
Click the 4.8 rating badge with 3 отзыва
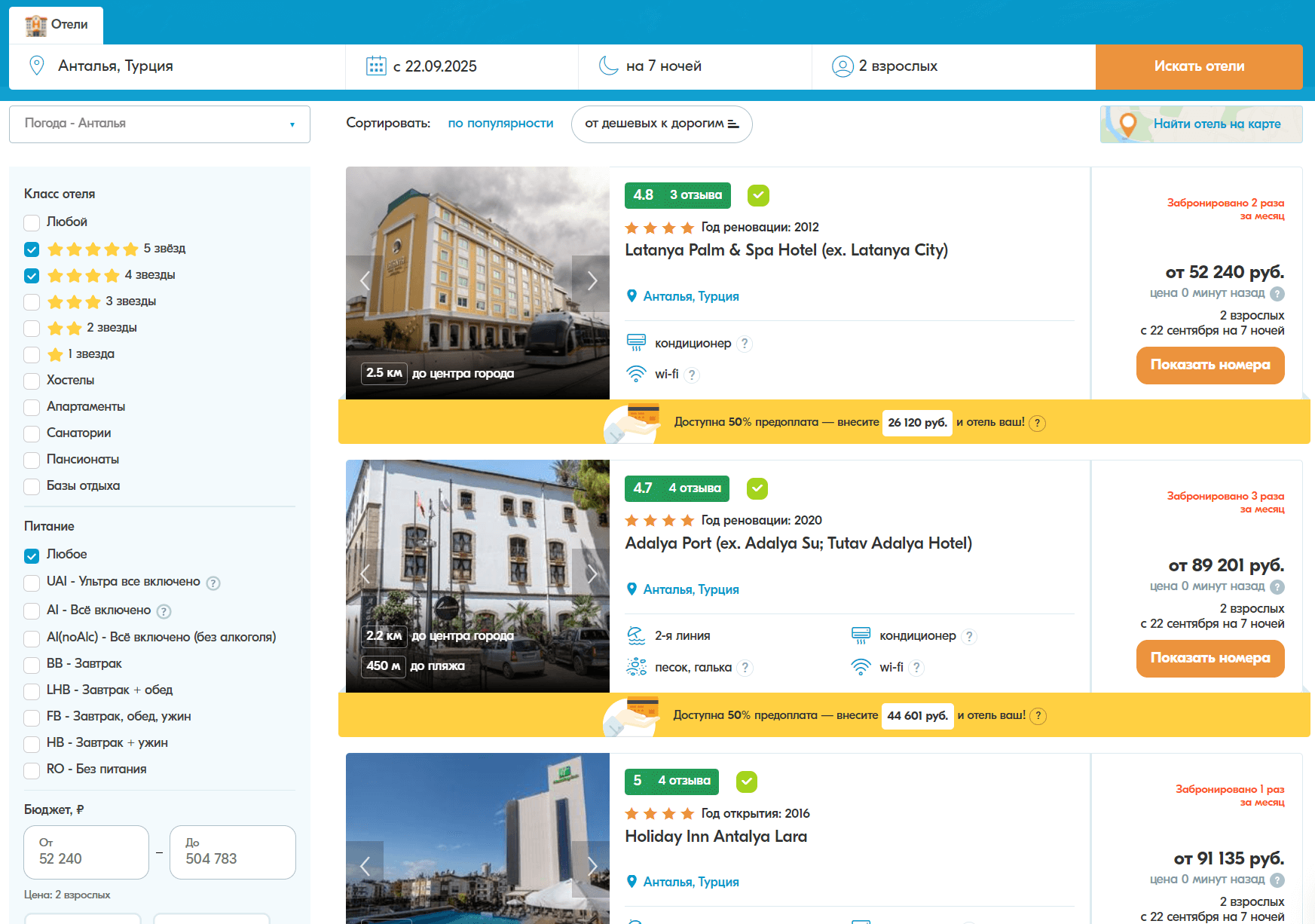[677, 195]
